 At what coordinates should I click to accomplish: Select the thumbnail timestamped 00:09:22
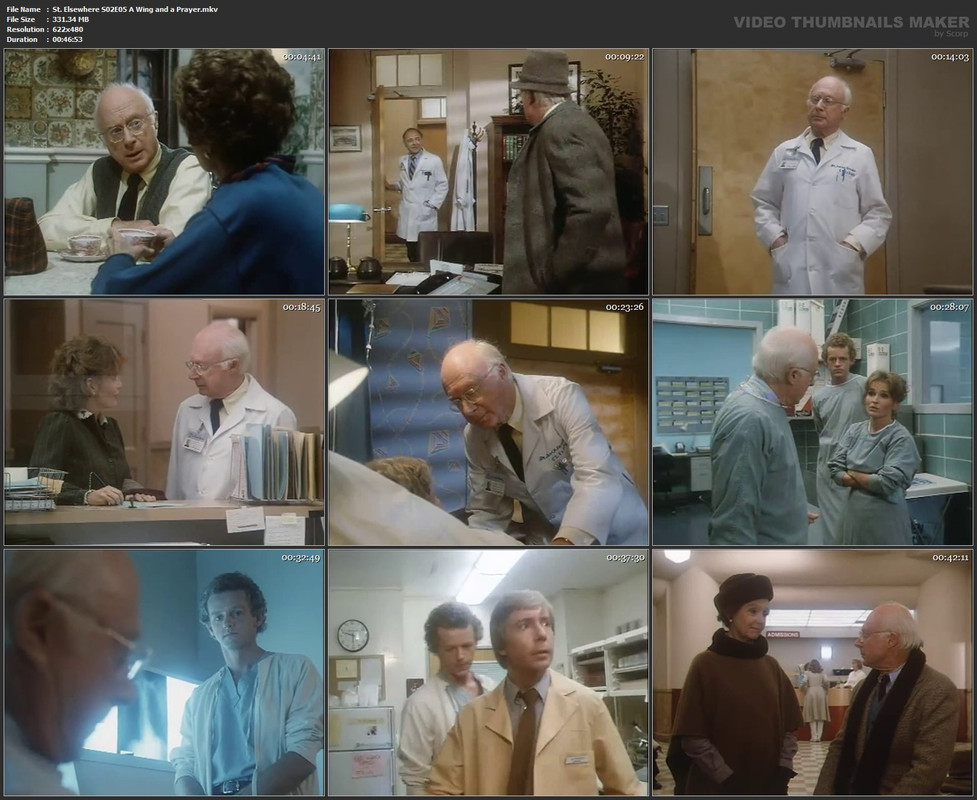click(488, 172)
